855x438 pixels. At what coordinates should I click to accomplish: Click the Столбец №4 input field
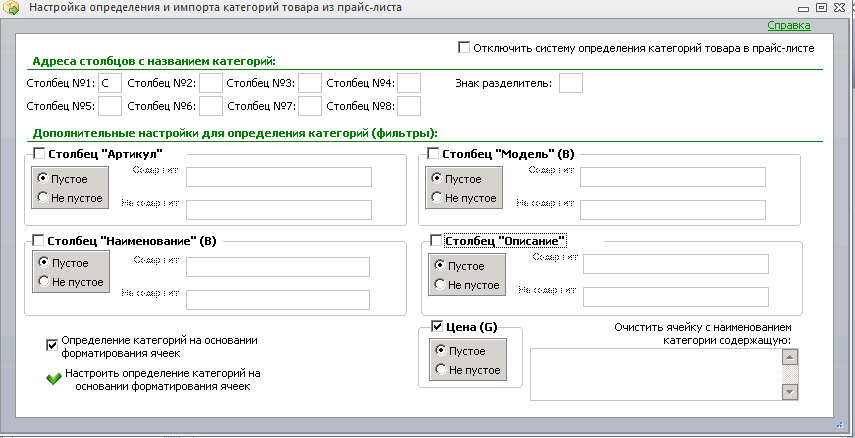point(409,83)
